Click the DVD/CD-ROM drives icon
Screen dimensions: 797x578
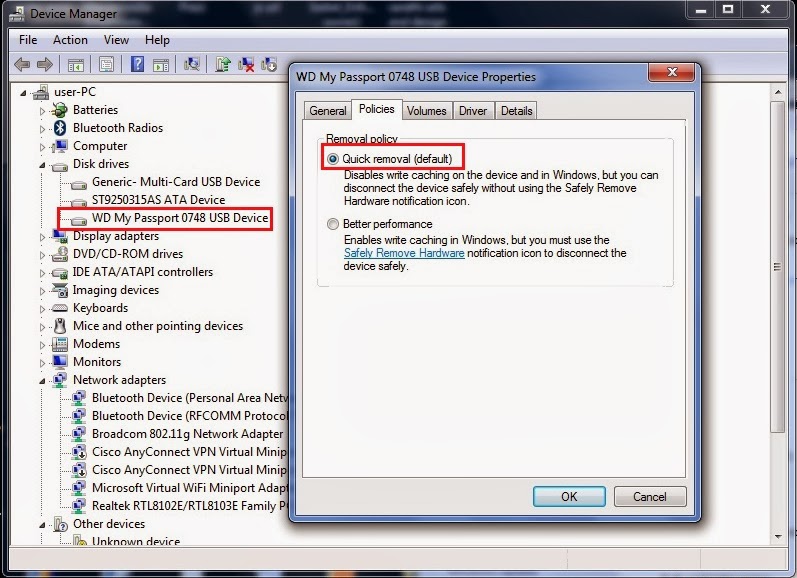coord(59,253)
